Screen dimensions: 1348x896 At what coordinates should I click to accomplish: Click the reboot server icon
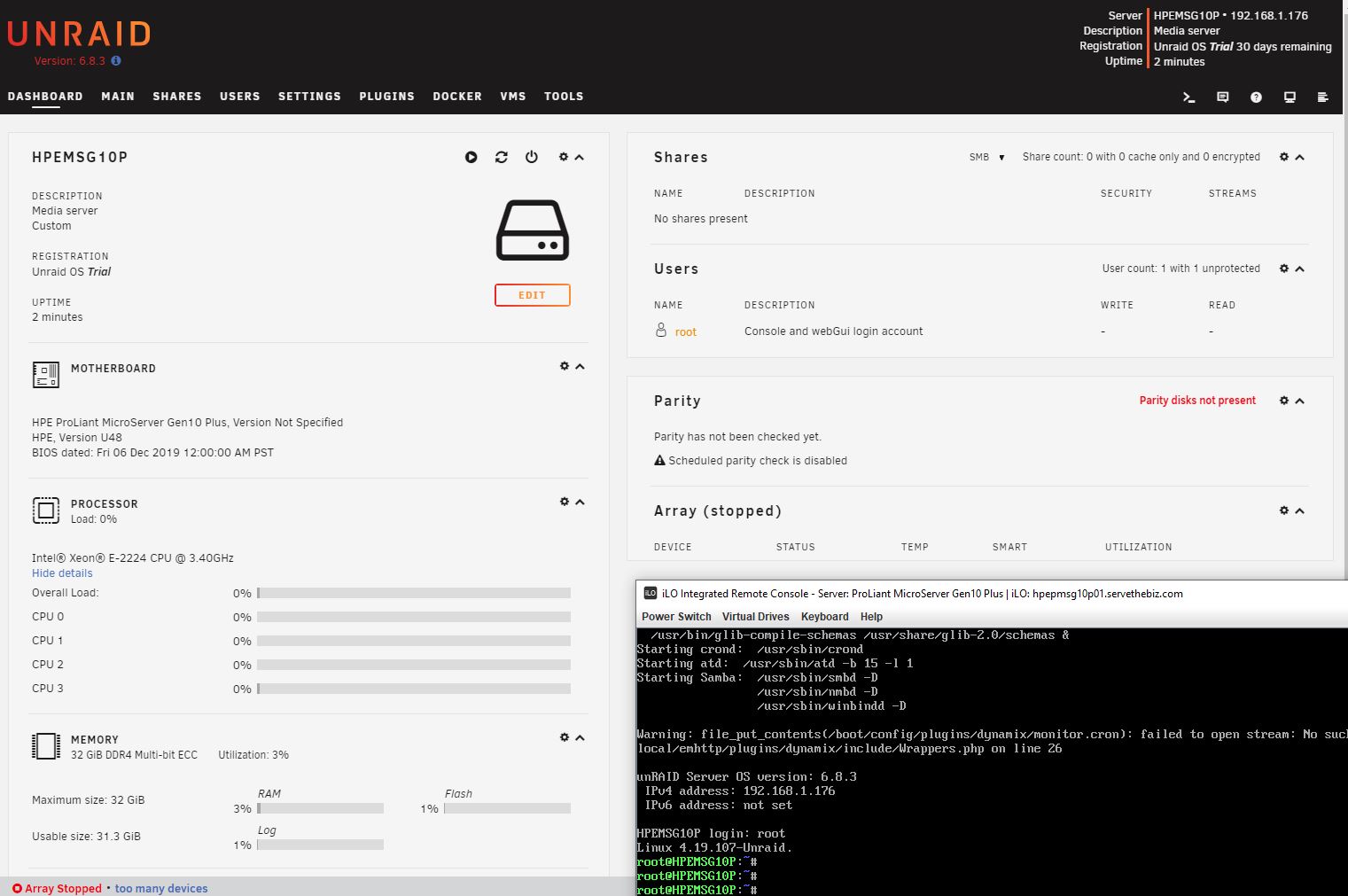(502, 157)
